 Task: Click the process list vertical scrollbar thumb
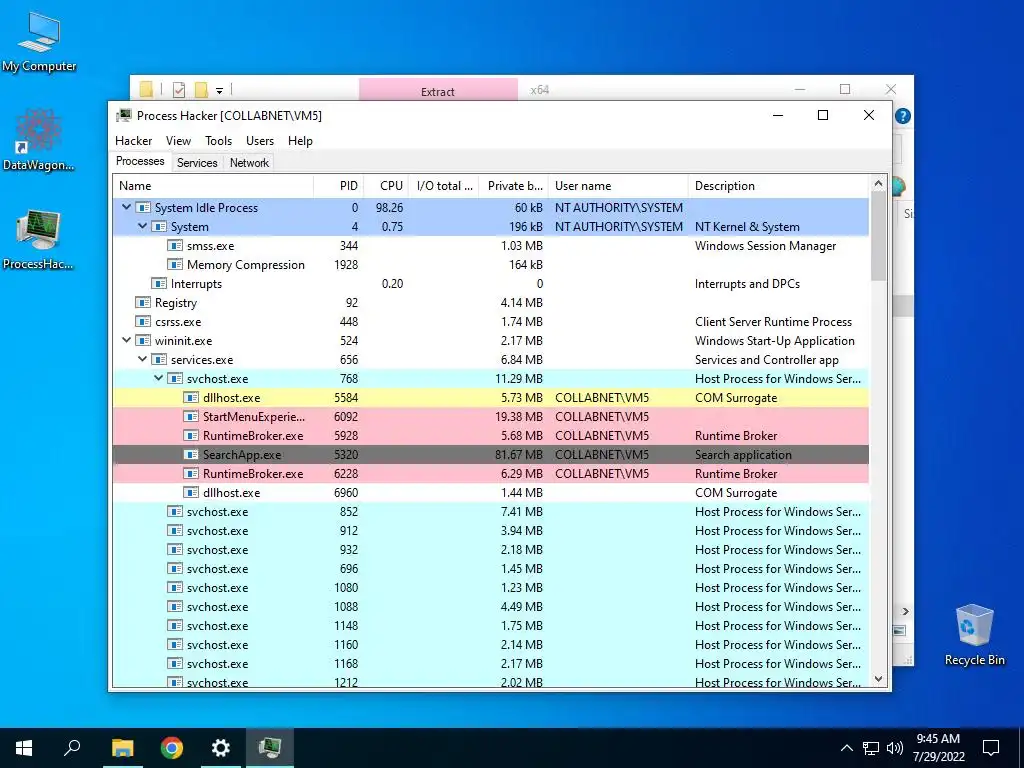click(878, 236)
